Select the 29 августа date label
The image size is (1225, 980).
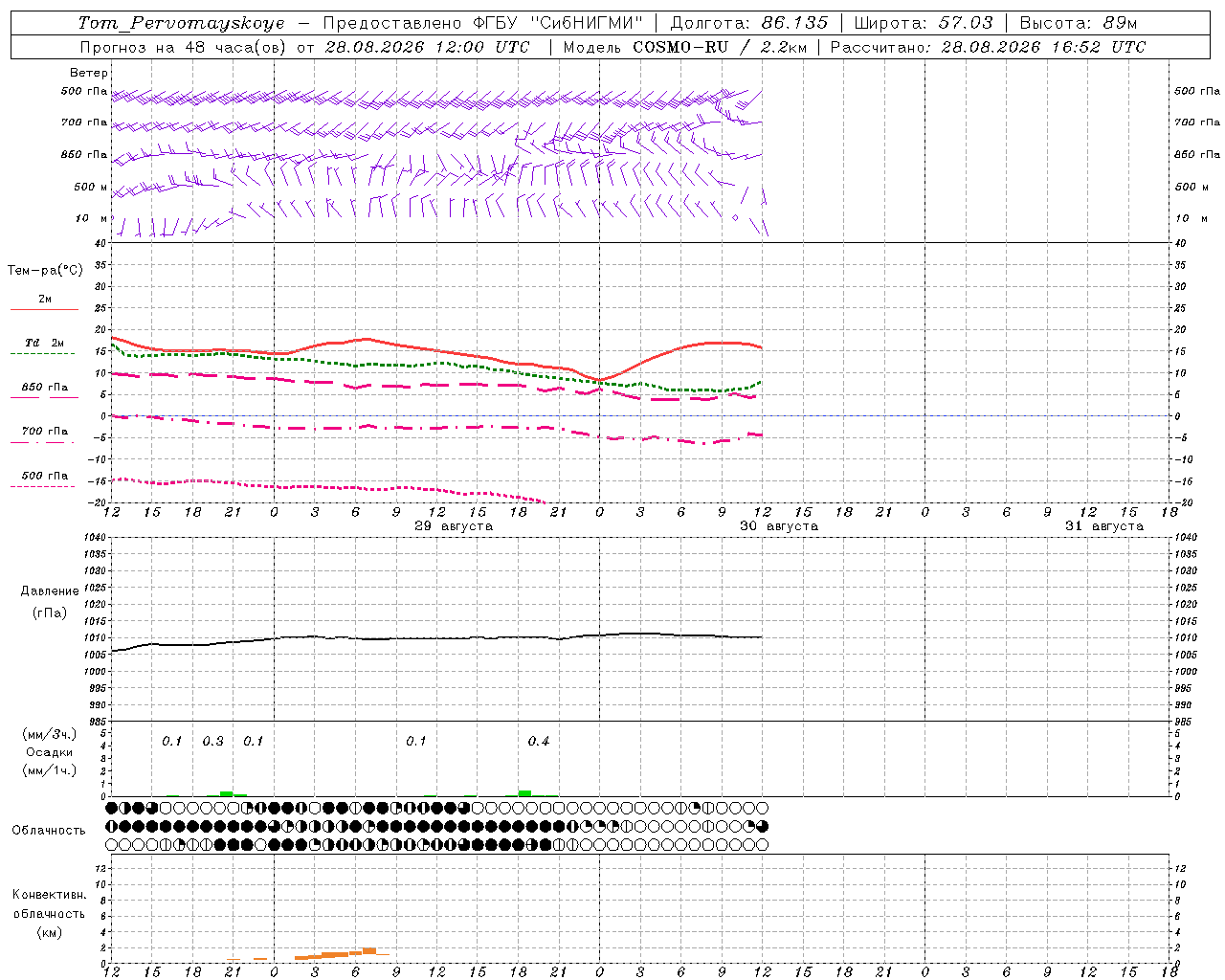454,526
